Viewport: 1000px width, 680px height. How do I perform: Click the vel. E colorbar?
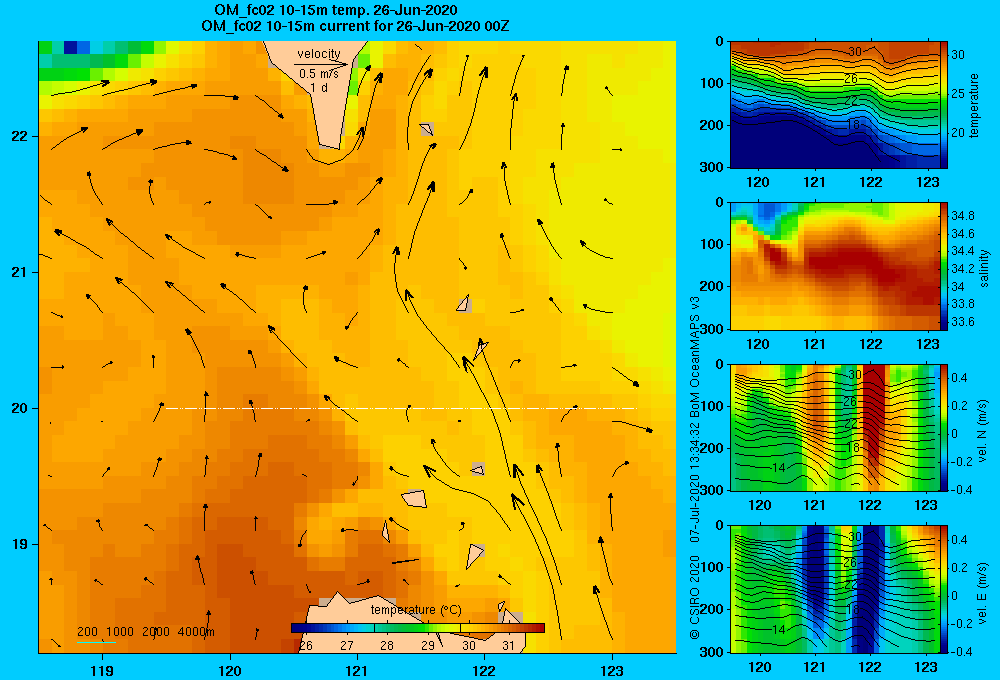pos(944,589)
